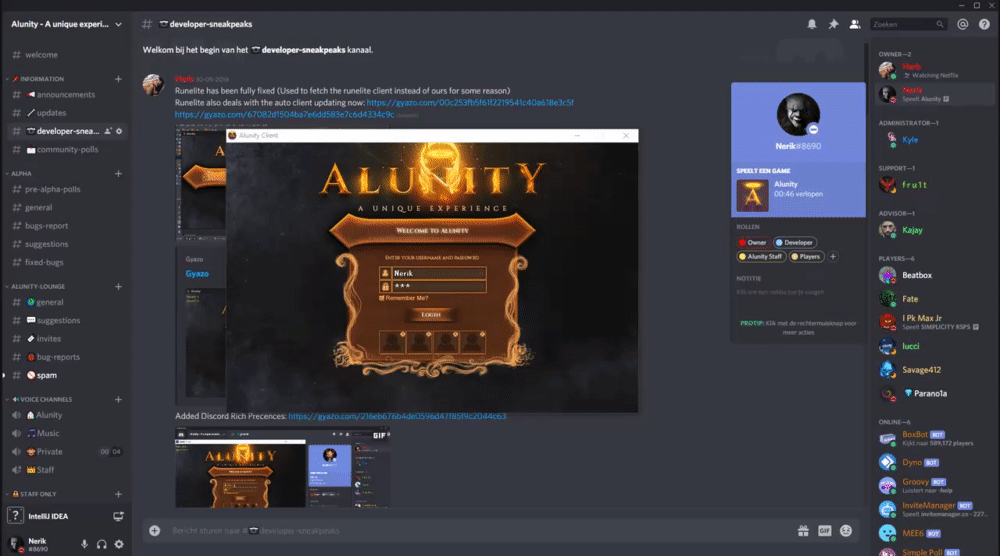Click the Developer role tag
The image size is (1000, 556).
(x=795, y=242)
